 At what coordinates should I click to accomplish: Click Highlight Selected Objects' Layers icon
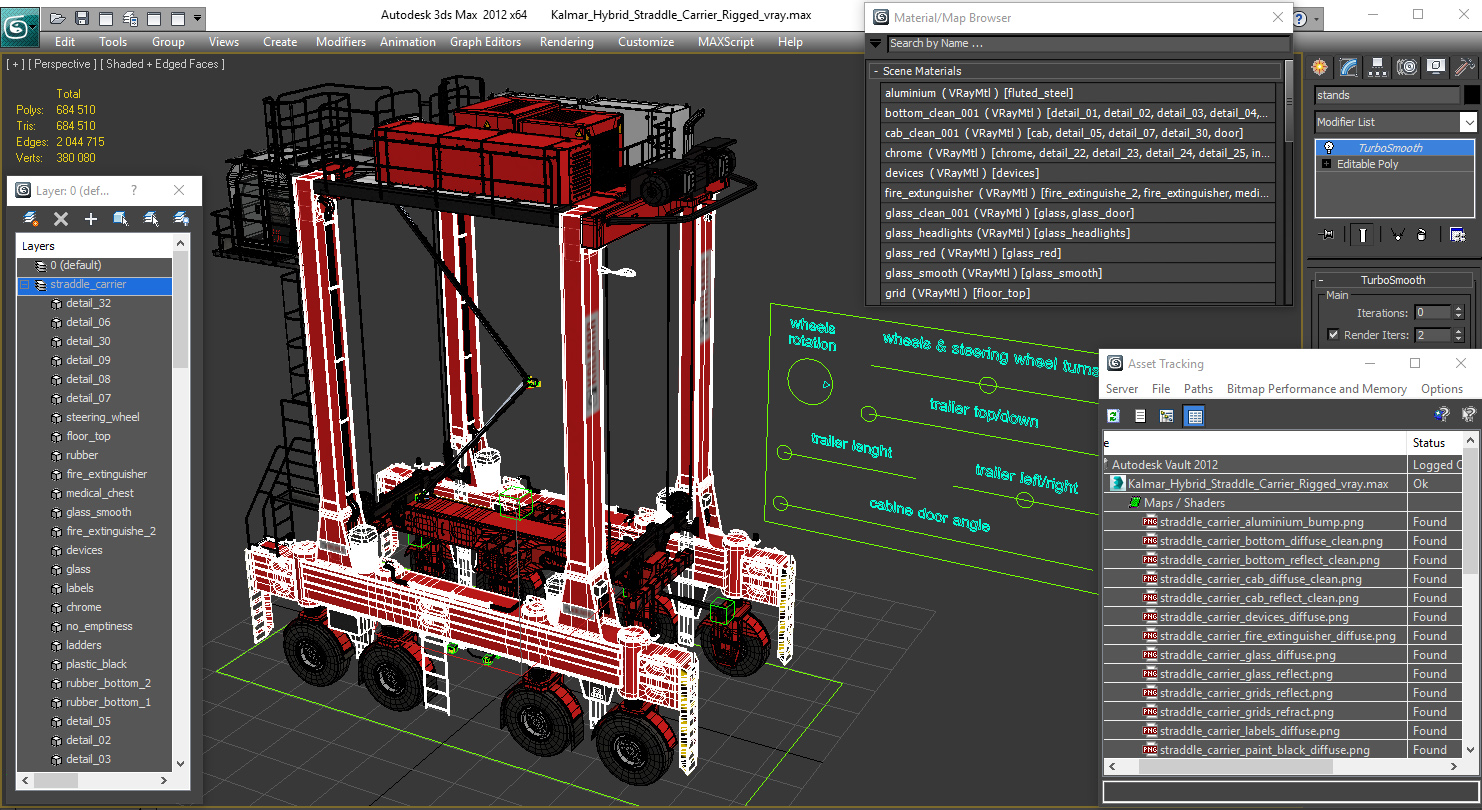click(151, 218)
